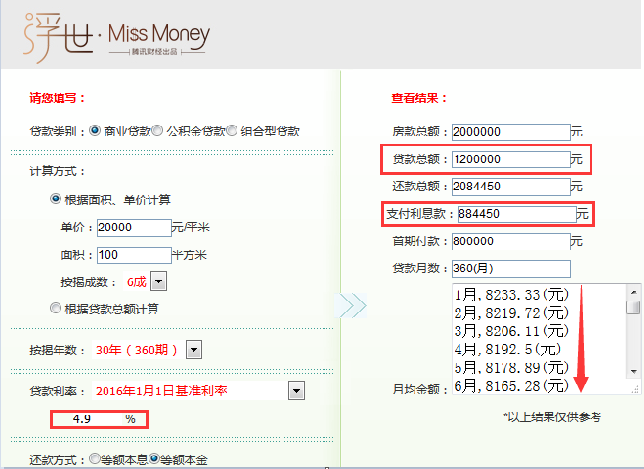This screenshot has width=644, height=469.
Task: Click the 浮世 Miss Money logo
Action: [116, 36]
